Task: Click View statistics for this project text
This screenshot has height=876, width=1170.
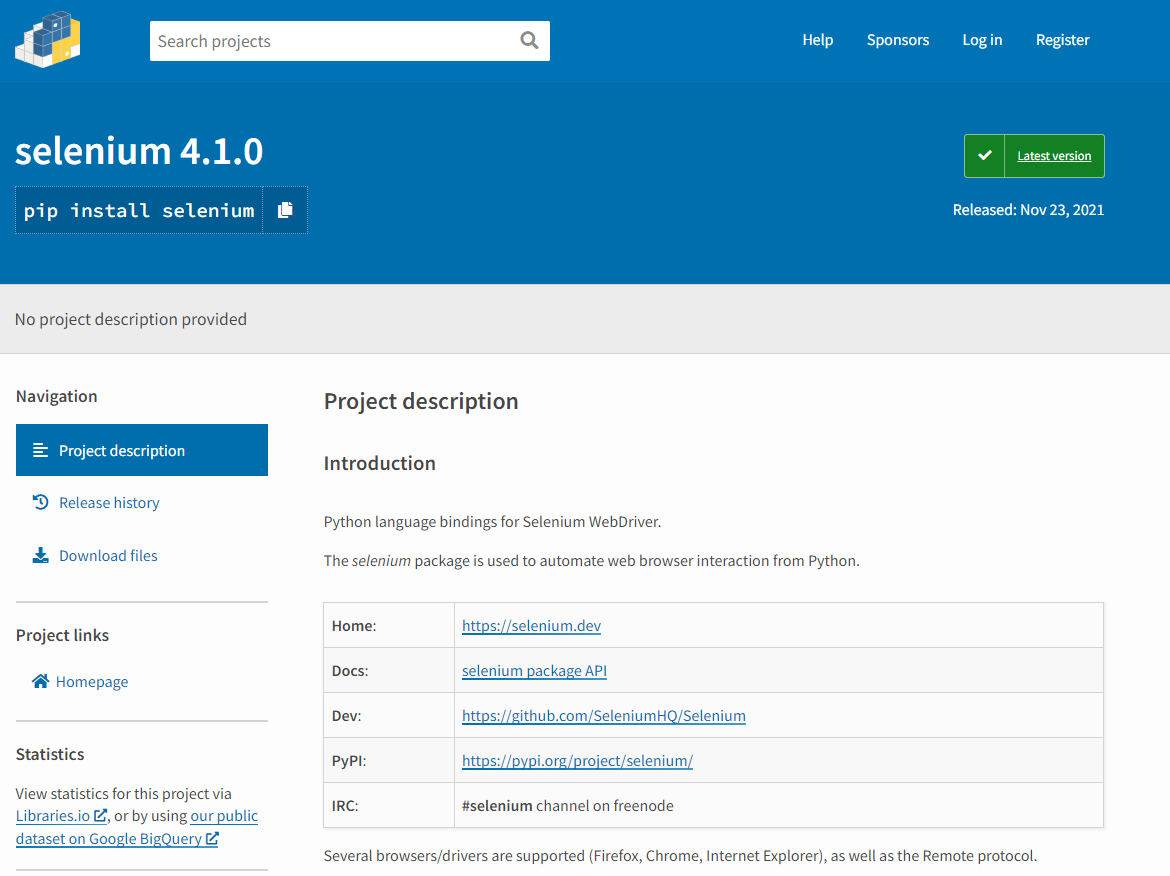Action: 124,793
